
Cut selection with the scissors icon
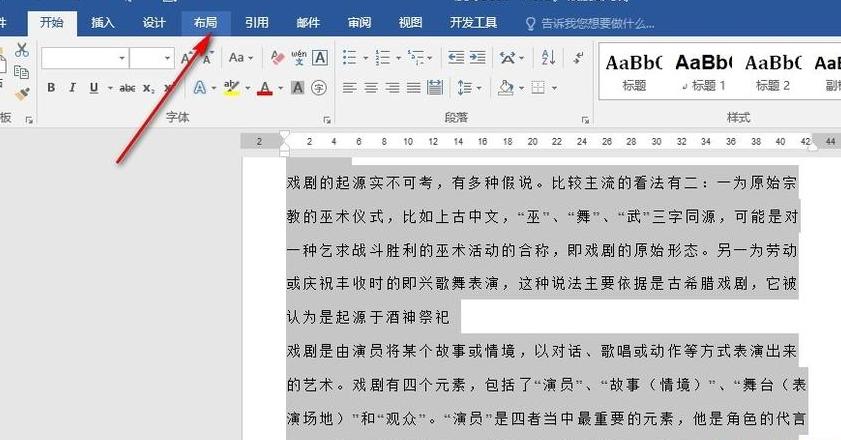(21, 50)
